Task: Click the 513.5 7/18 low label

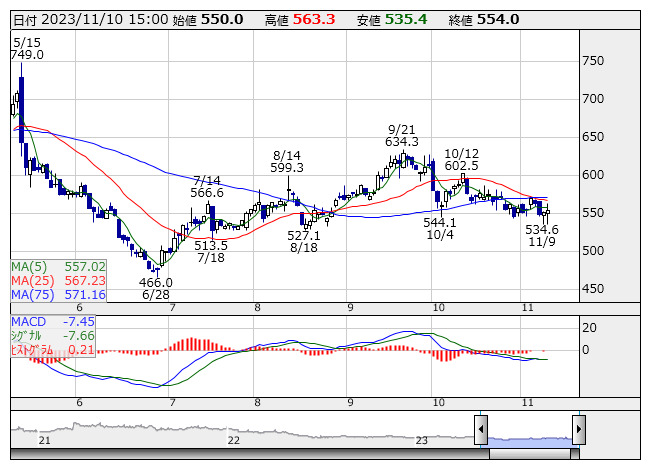Action: tap(211, 251)
